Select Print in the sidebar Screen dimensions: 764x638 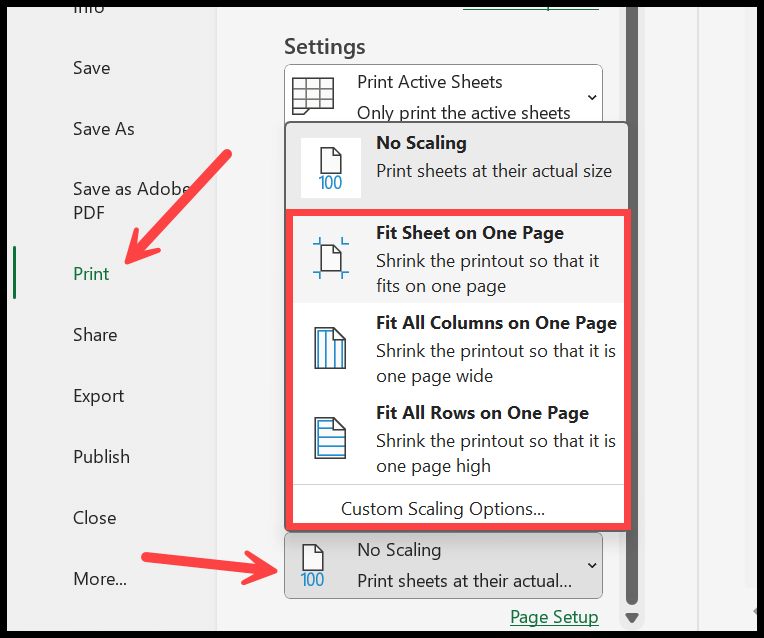91,273
